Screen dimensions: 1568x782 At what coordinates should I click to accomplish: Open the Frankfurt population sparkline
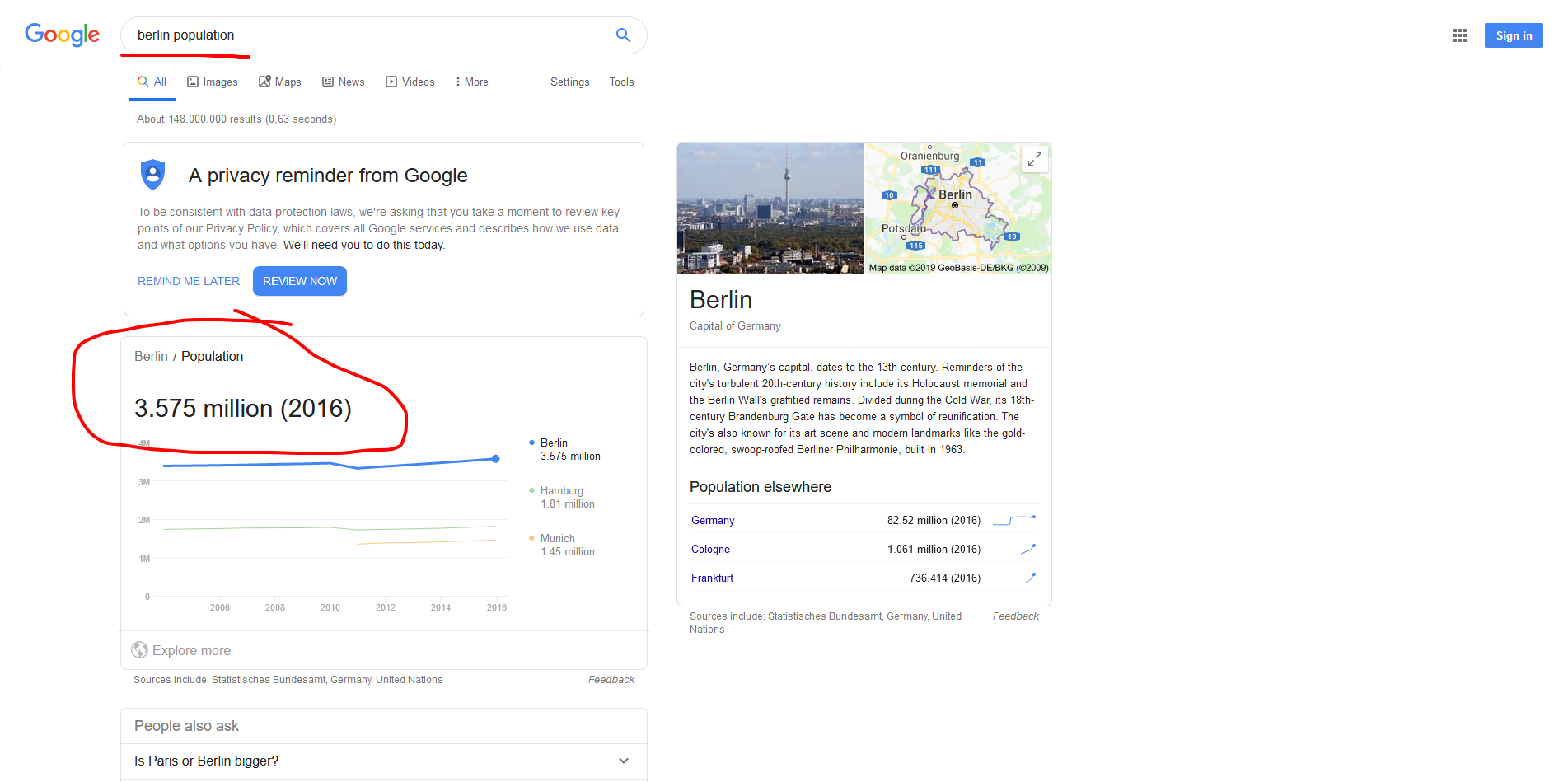pyautogui.click(x=1030, y=578)
